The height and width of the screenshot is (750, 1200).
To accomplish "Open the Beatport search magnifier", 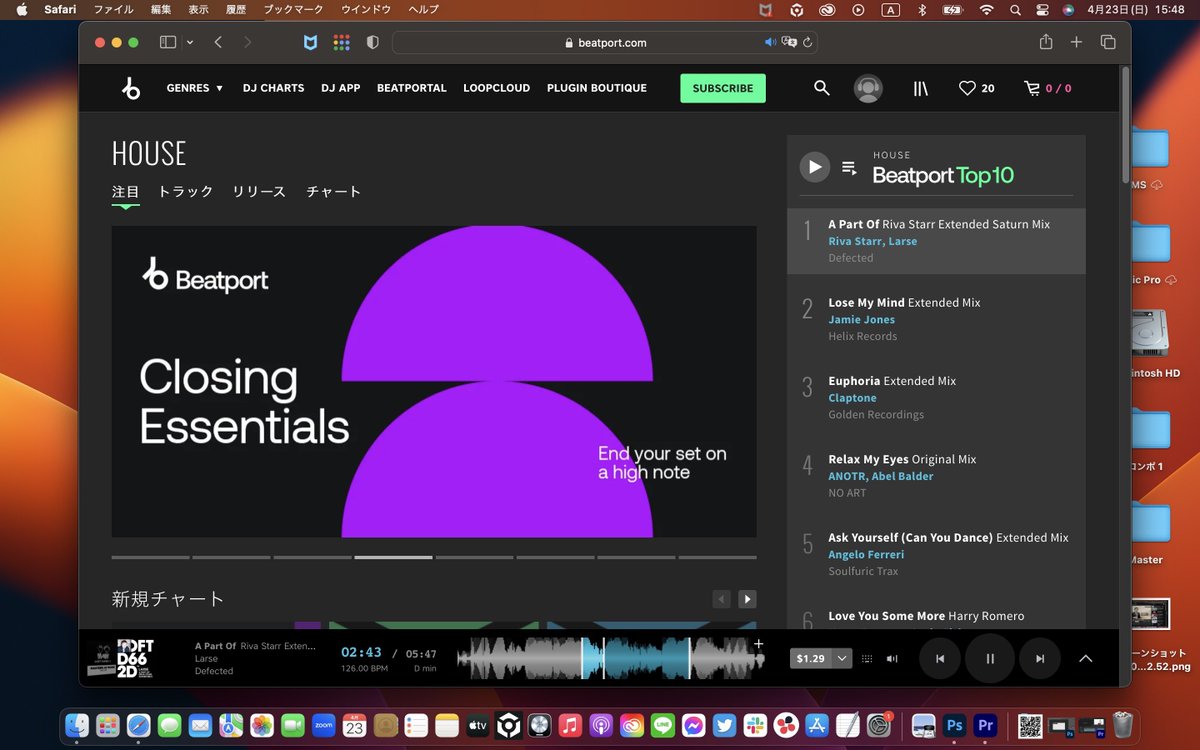I will tap(821, 88).
